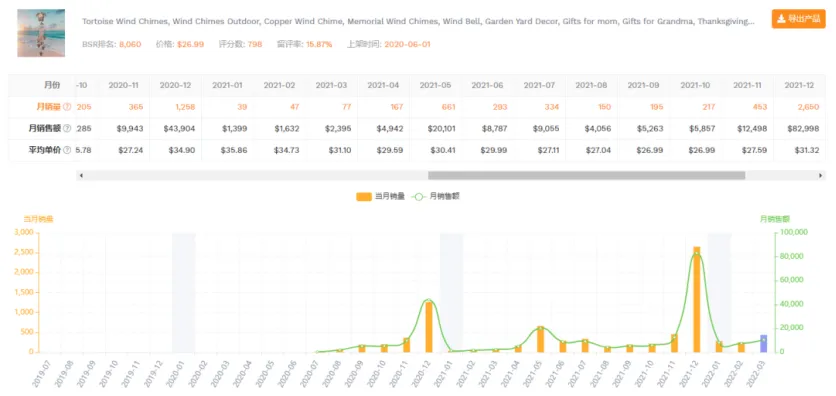Click help icon next to 平均单价
836x396 pixels.
coord(67,150)
